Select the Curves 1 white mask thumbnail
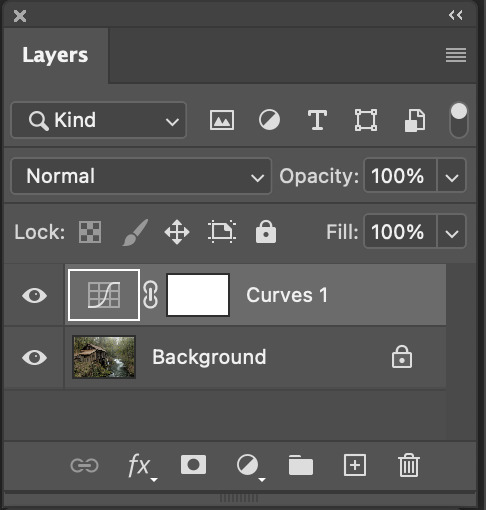 click(198, 295)
